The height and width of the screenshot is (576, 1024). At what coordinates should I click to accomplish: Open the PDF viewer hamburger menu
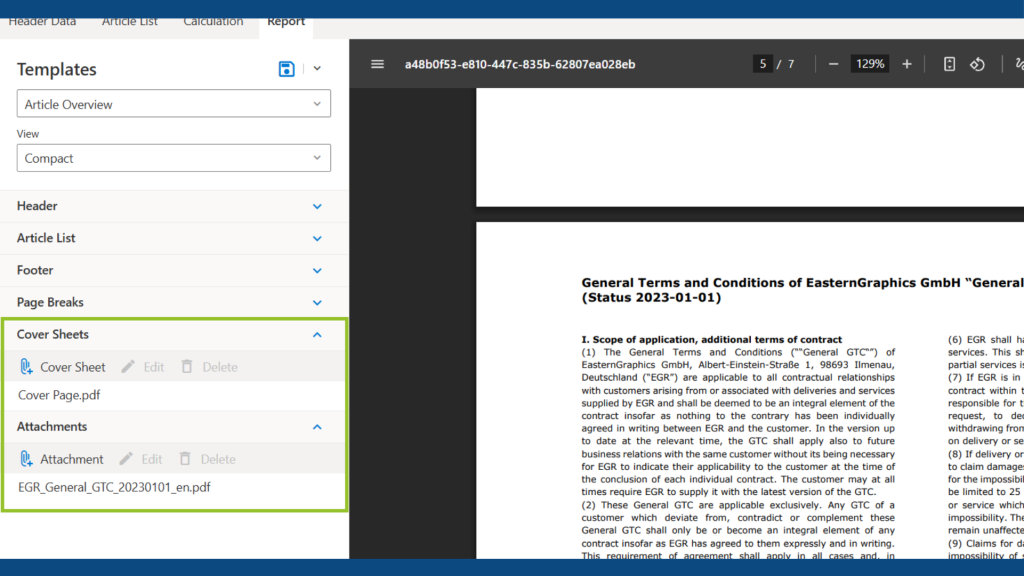tap(377, 63)
